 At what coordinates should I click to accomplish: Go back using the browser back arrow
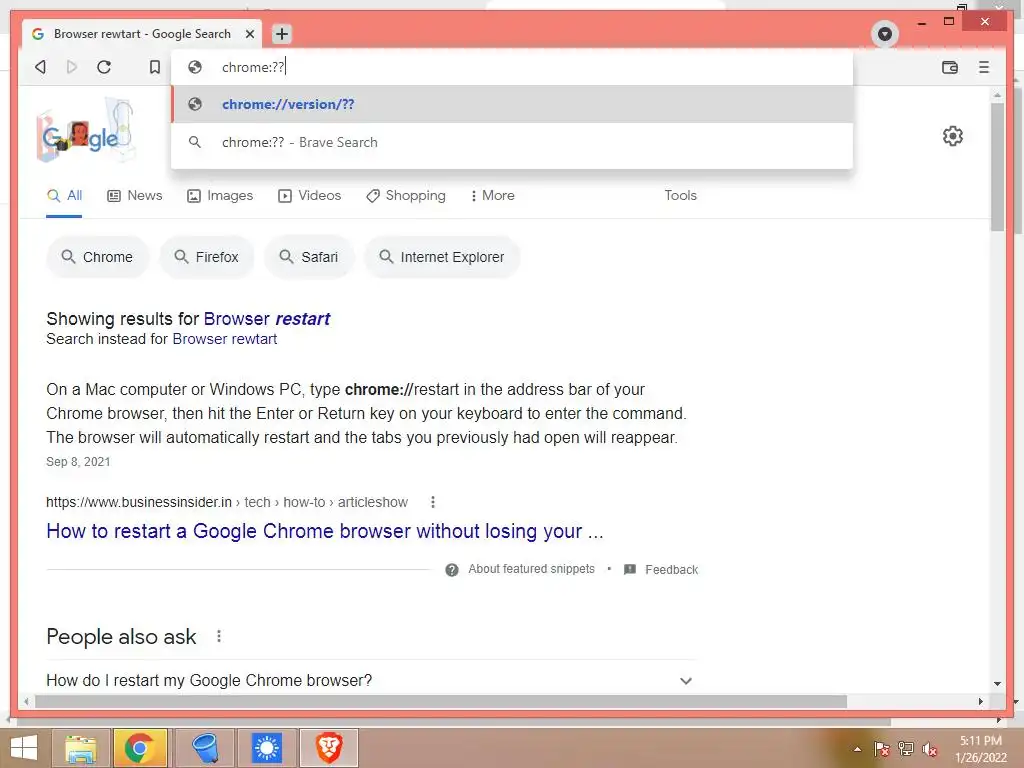[40, 67]
